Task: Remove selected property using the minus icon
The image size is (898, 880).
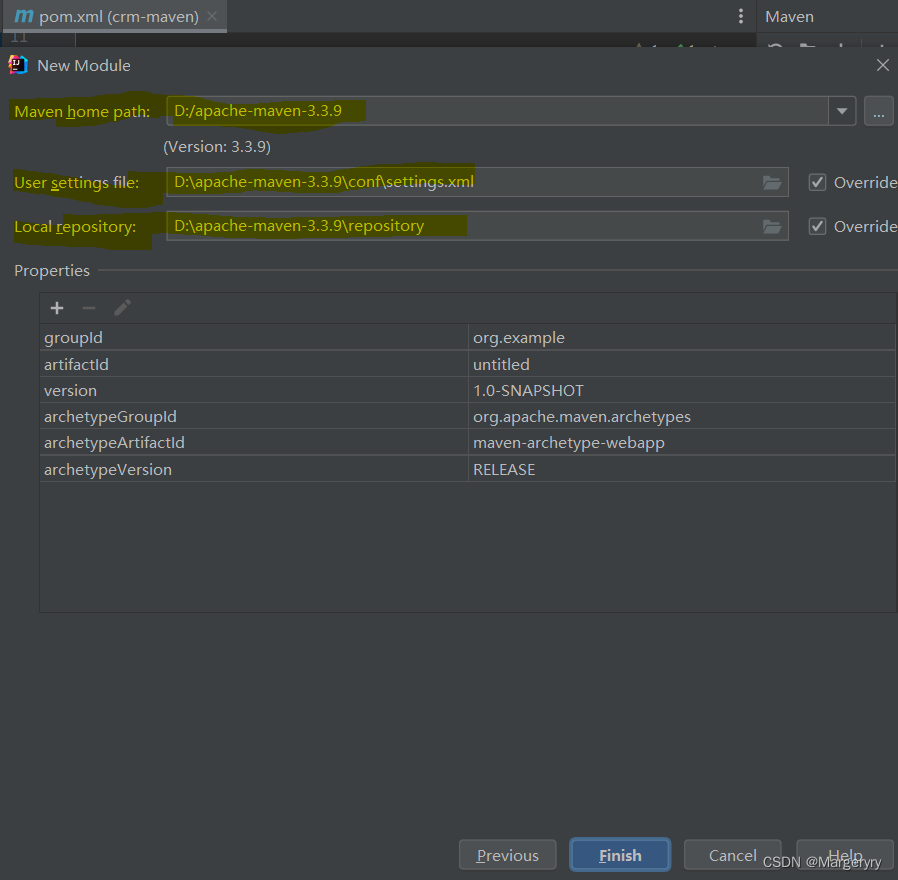Action: [89, 308]
